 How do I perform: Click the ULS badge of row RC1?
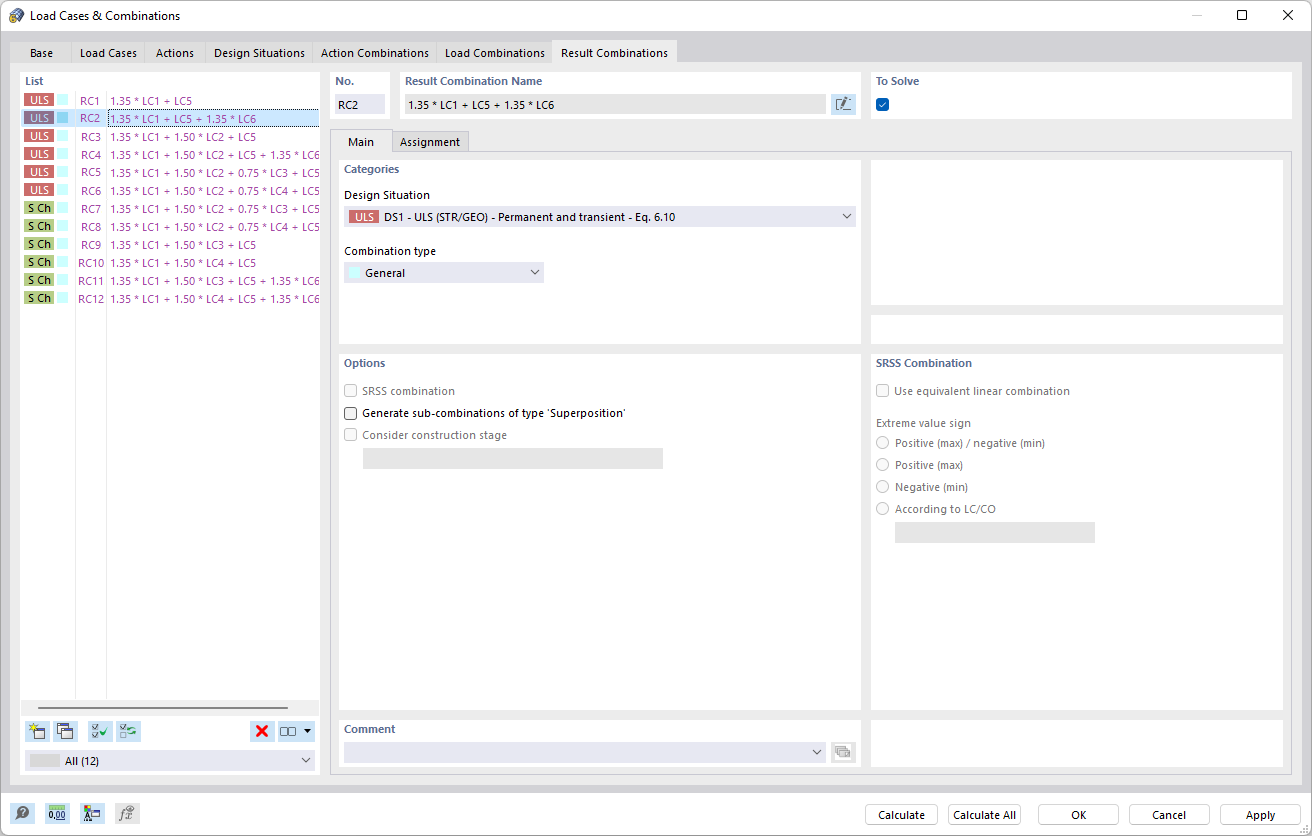(x=40, y=100)
